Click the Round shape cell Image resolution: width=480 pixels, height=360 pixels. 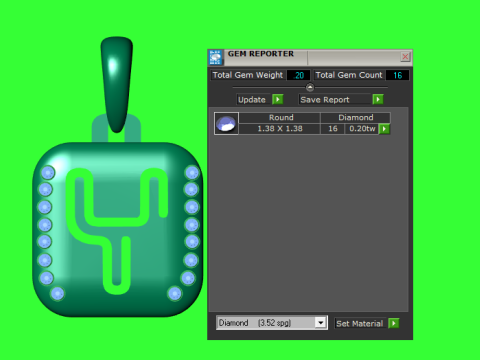point(280,118)
